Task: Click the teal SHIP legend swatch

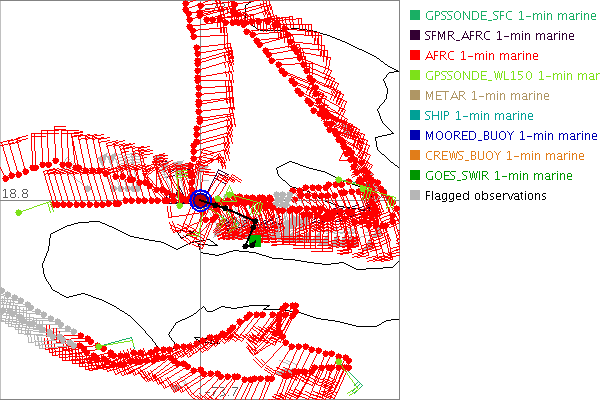Action: click(x=413, y=116)
